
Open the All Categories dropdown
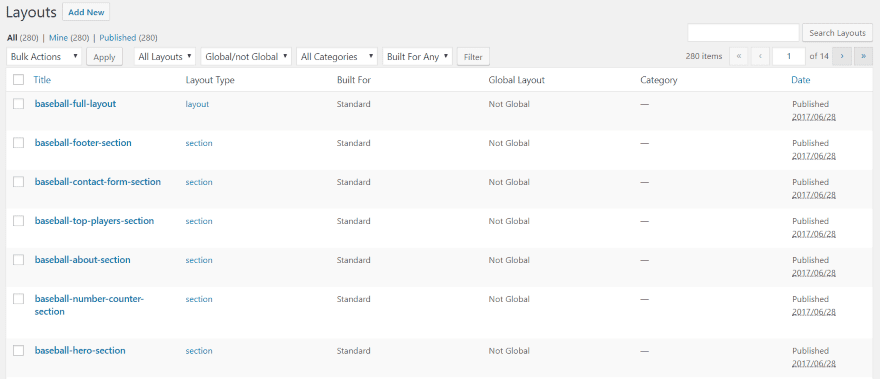click(x=337, y=57)
